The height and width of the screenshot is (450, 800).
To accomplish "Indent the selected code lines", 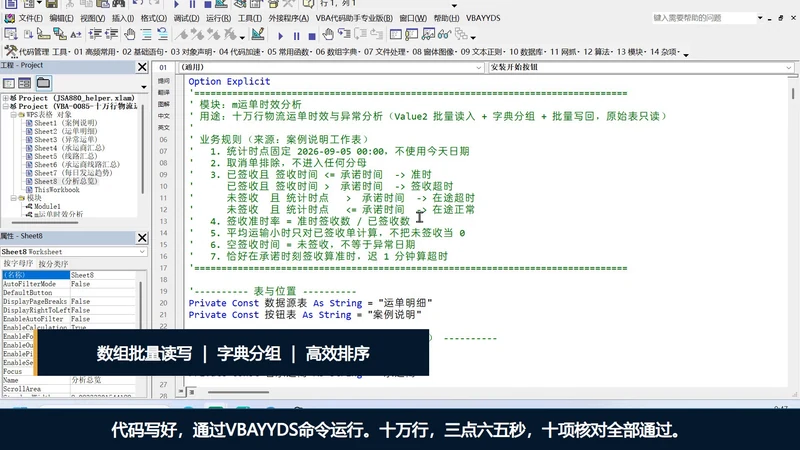I will pyautogui.click(x=95, y=34).
